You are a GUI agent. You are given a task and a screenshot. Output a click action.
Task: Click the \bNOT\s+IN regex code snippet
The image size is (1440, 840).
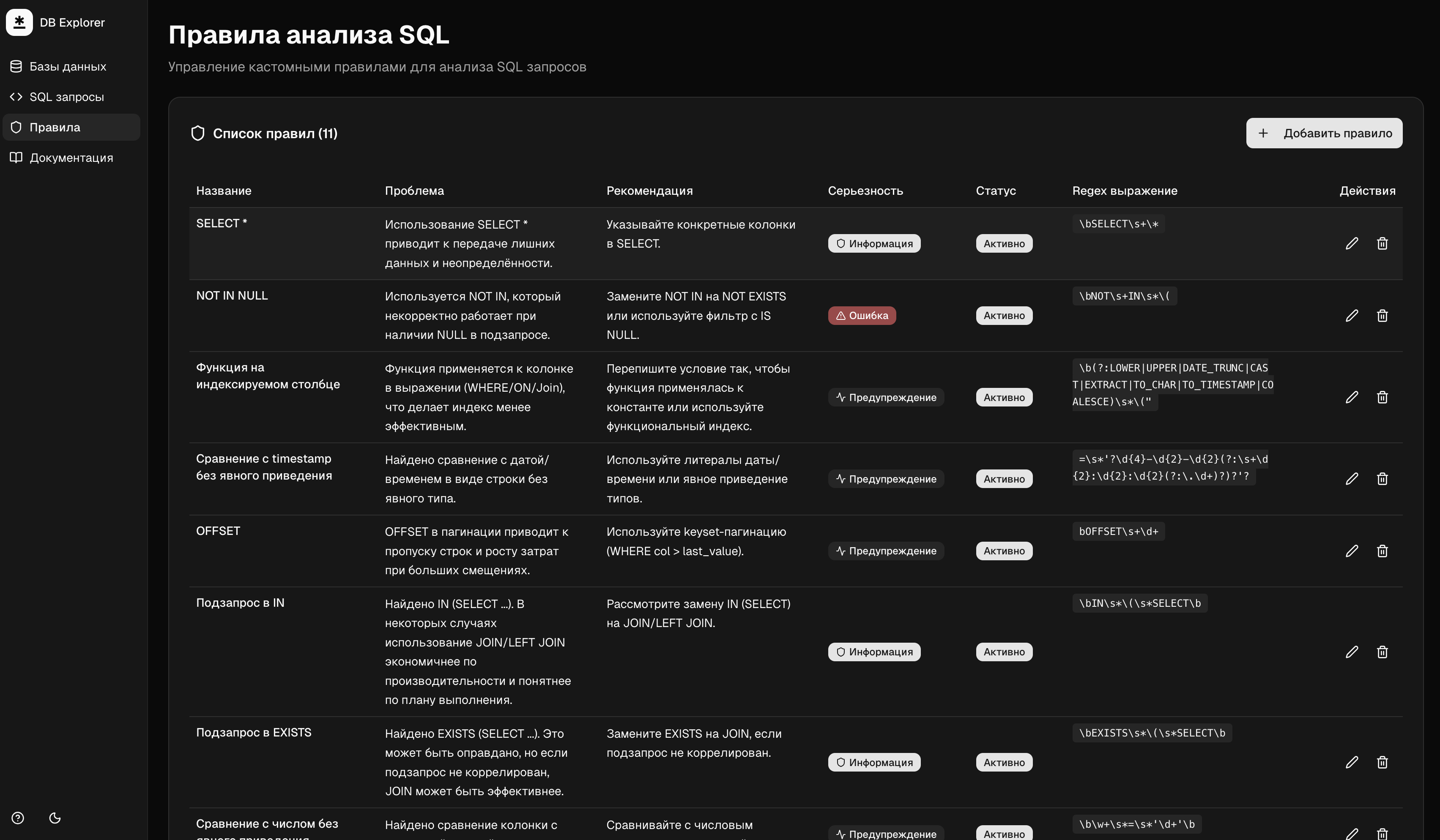pos(1123,296)
